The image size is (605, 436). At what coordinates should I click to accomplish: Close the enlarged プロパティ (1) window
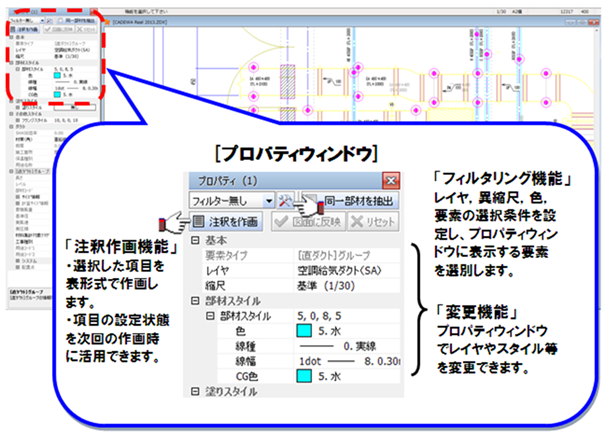391,181
